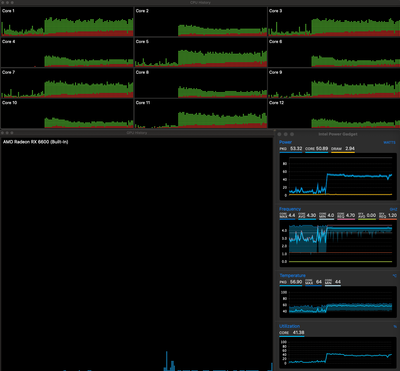The image size is (400, 371).
Task: Click the Core 5 usage graph
Action: pyautogui.click(x=201, y=52)
